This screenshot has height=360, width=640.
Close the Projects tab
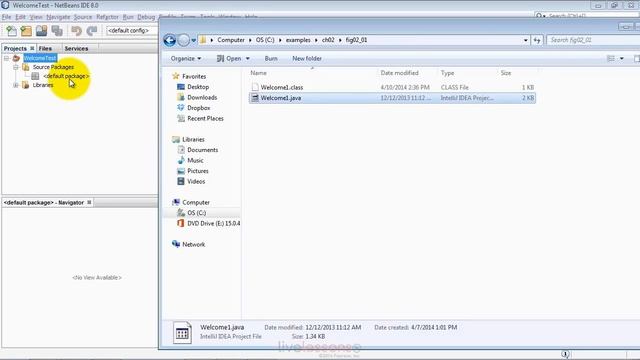32,48
